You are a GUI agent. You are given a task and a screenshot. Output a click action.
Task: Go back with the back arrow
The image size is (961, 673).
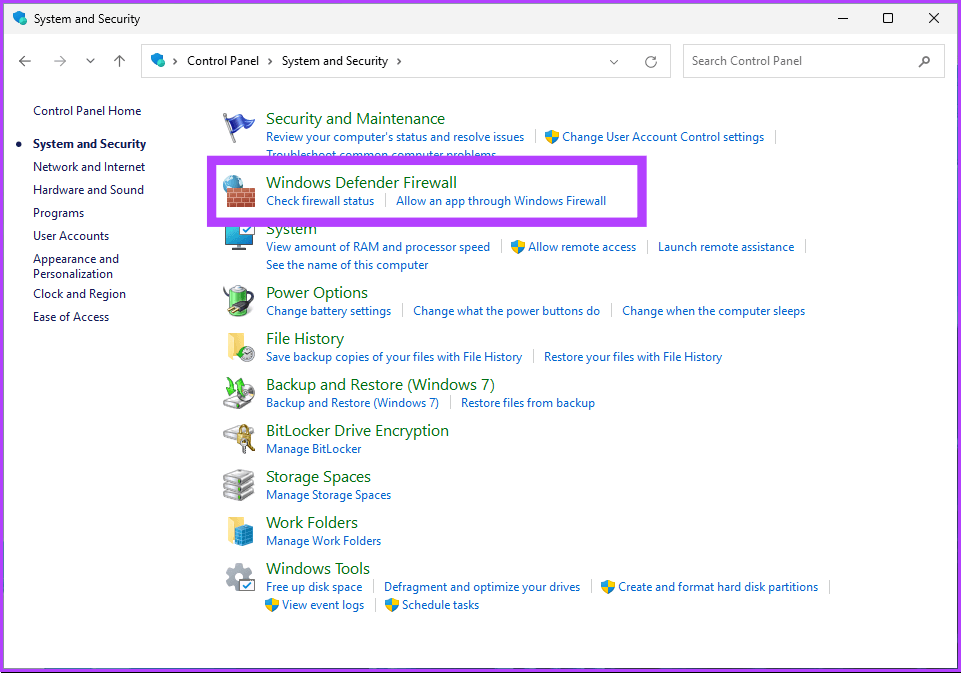25,61
